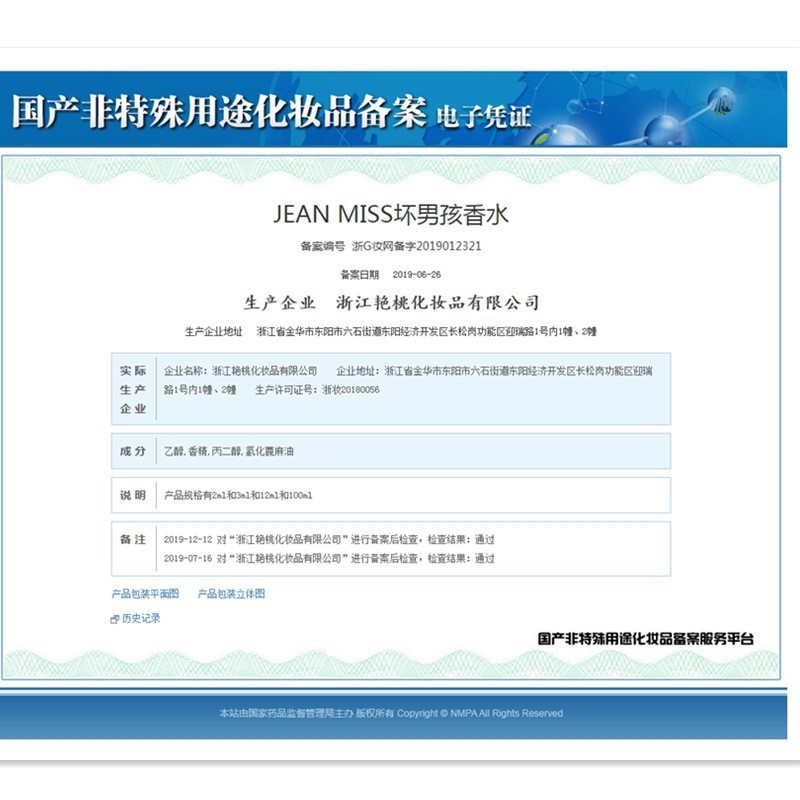Click the product specification text 2ml和3ml和12ml和100ml
Image resolution: width=800 pixels, height=800 pixels.
click(x=262, y=495)
